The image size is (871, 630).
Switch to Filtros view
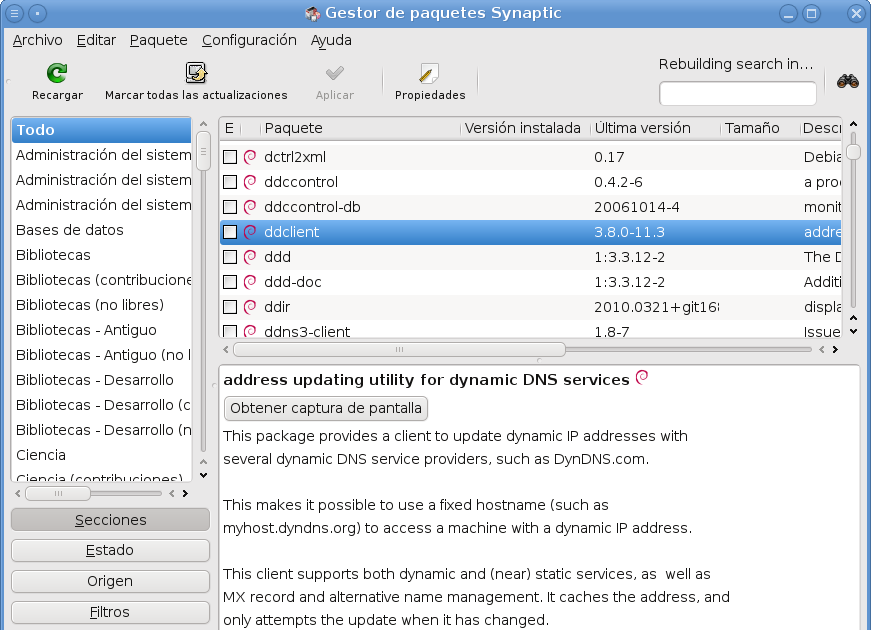point(111,612)
